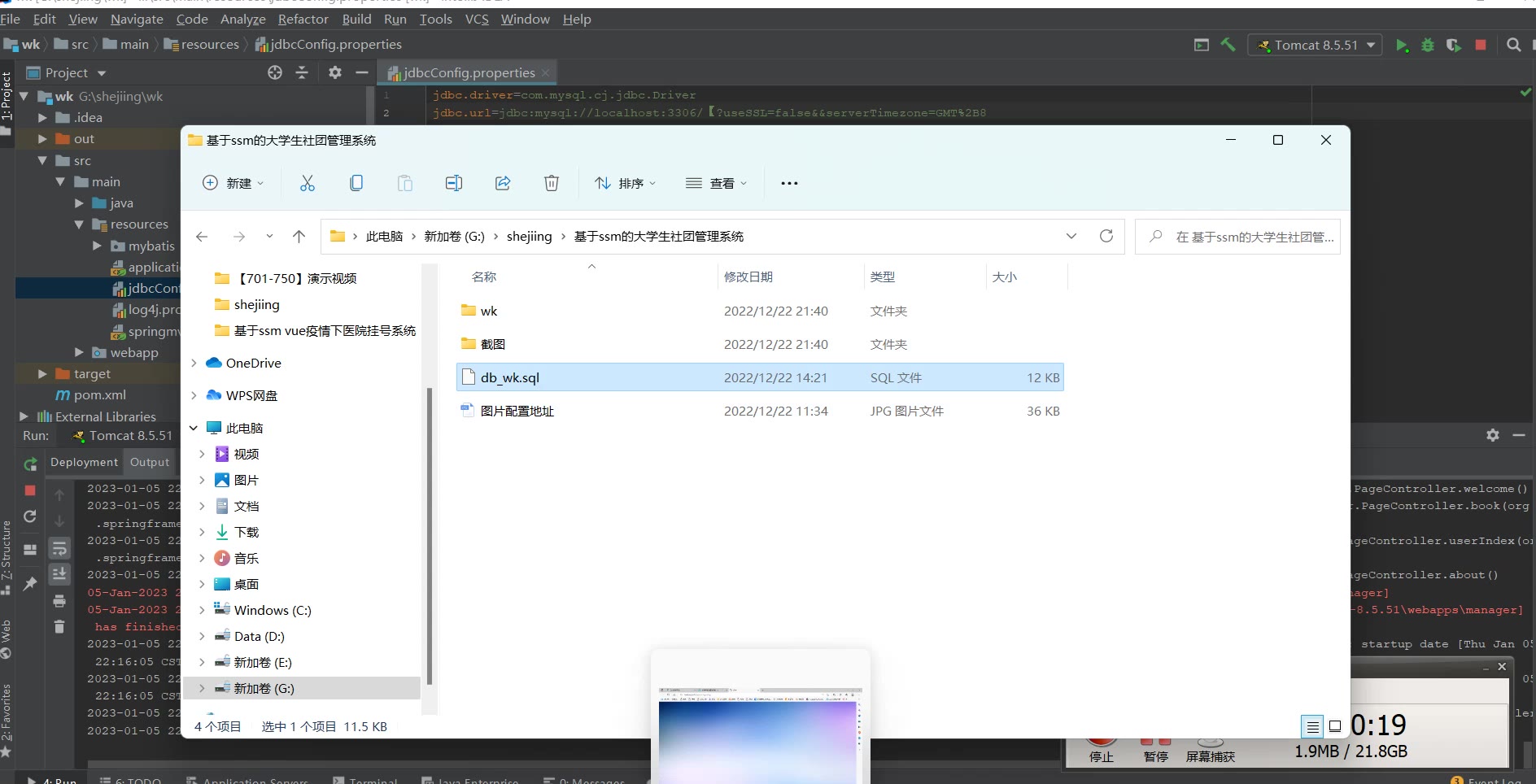Image resolution: width=1536 pixels, height=784 pixels.
Task: Click the Delete trash icon in Explorer
Action: click(x=551, y=183)
